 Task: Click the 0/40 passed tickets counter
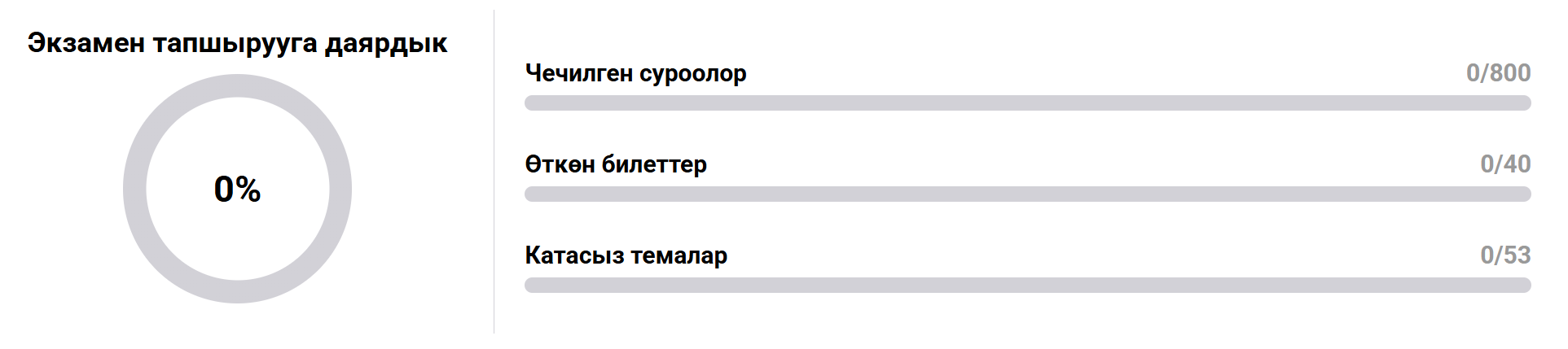[x=1505, y=164]
